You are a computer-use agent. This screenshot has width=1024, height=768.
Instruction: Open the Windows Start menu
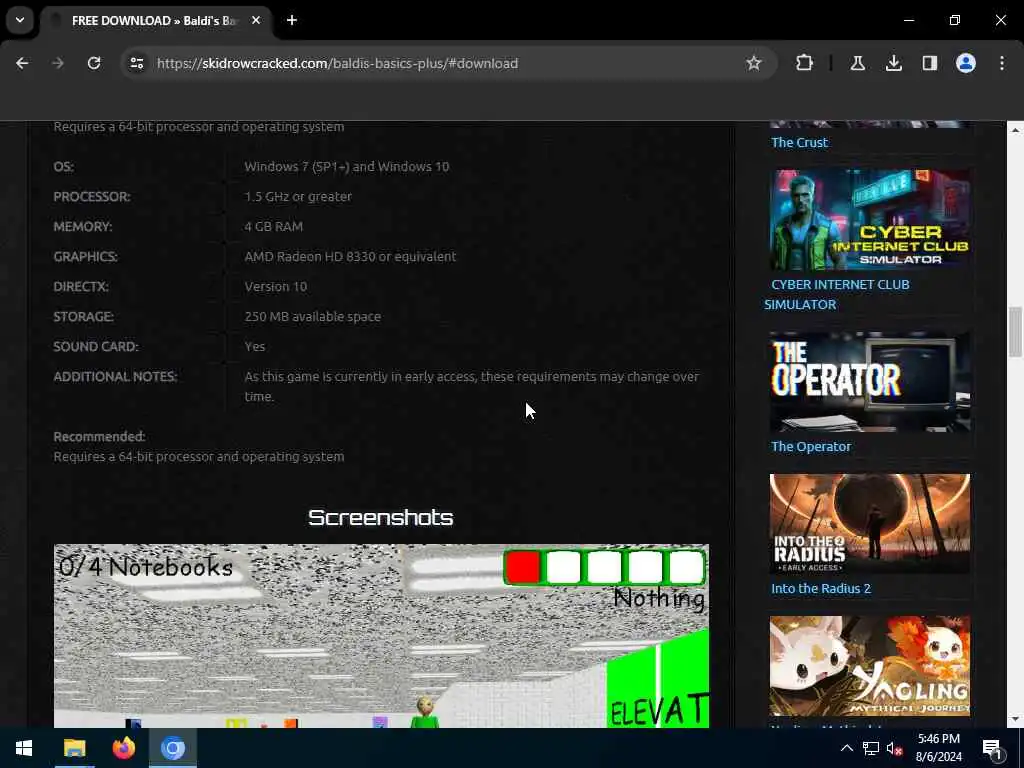24,748
